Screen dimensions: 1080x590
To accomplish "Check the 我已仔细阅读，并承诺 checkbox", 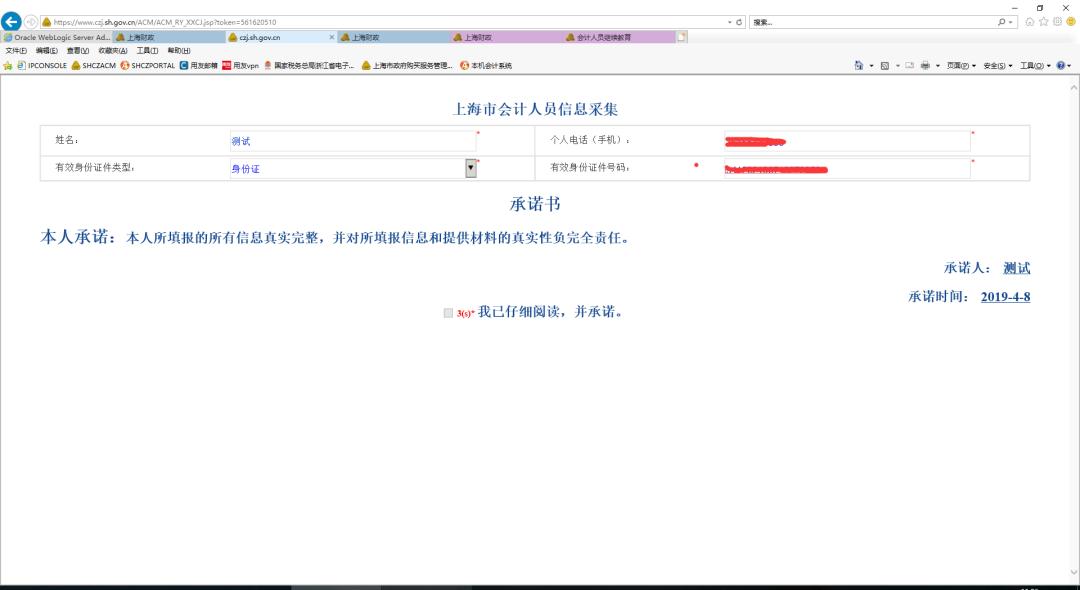I will coord(446,313).
